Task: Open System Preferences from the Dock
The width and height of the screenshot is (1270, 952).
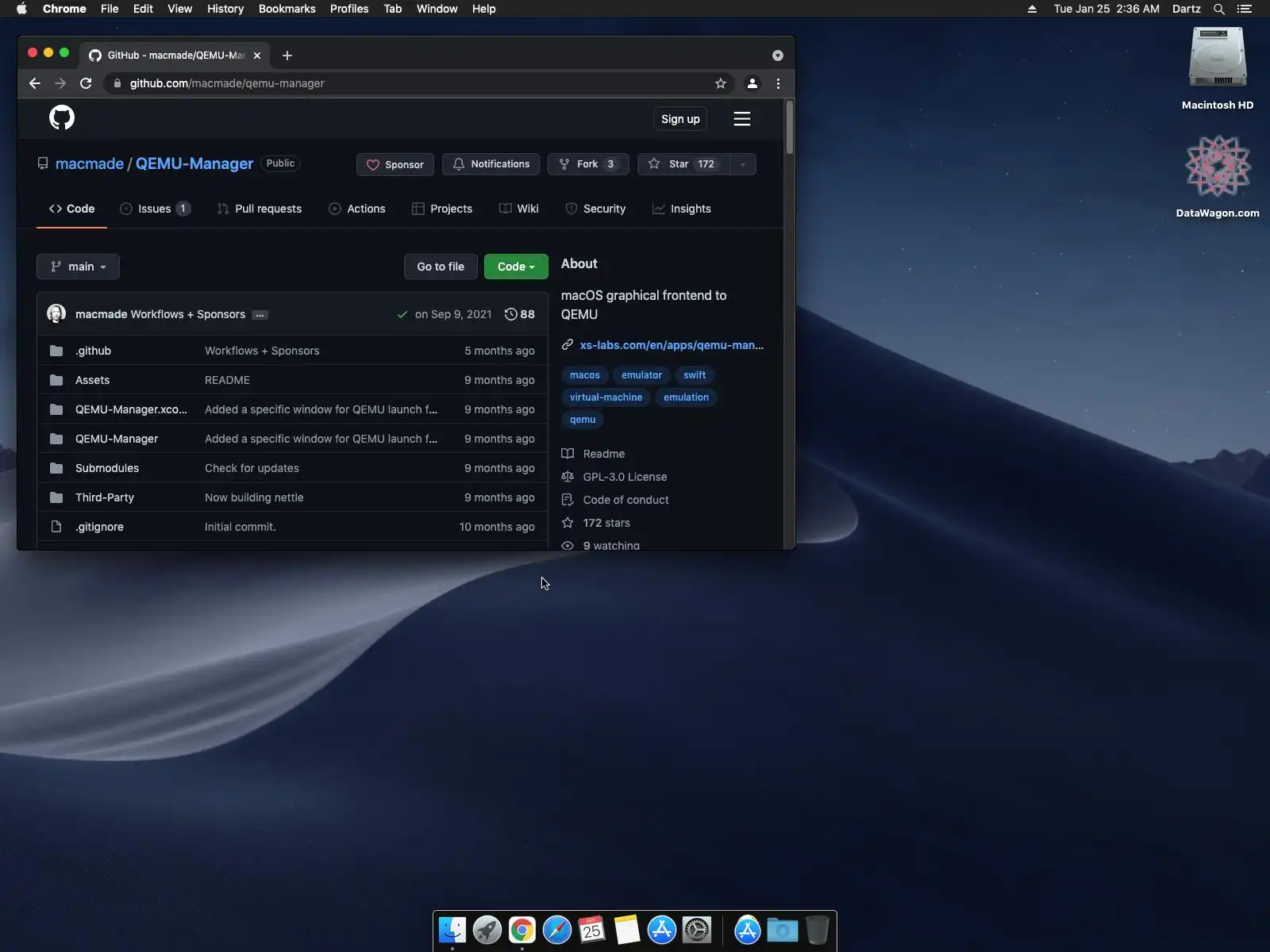Action: click(x=697, y=930)
